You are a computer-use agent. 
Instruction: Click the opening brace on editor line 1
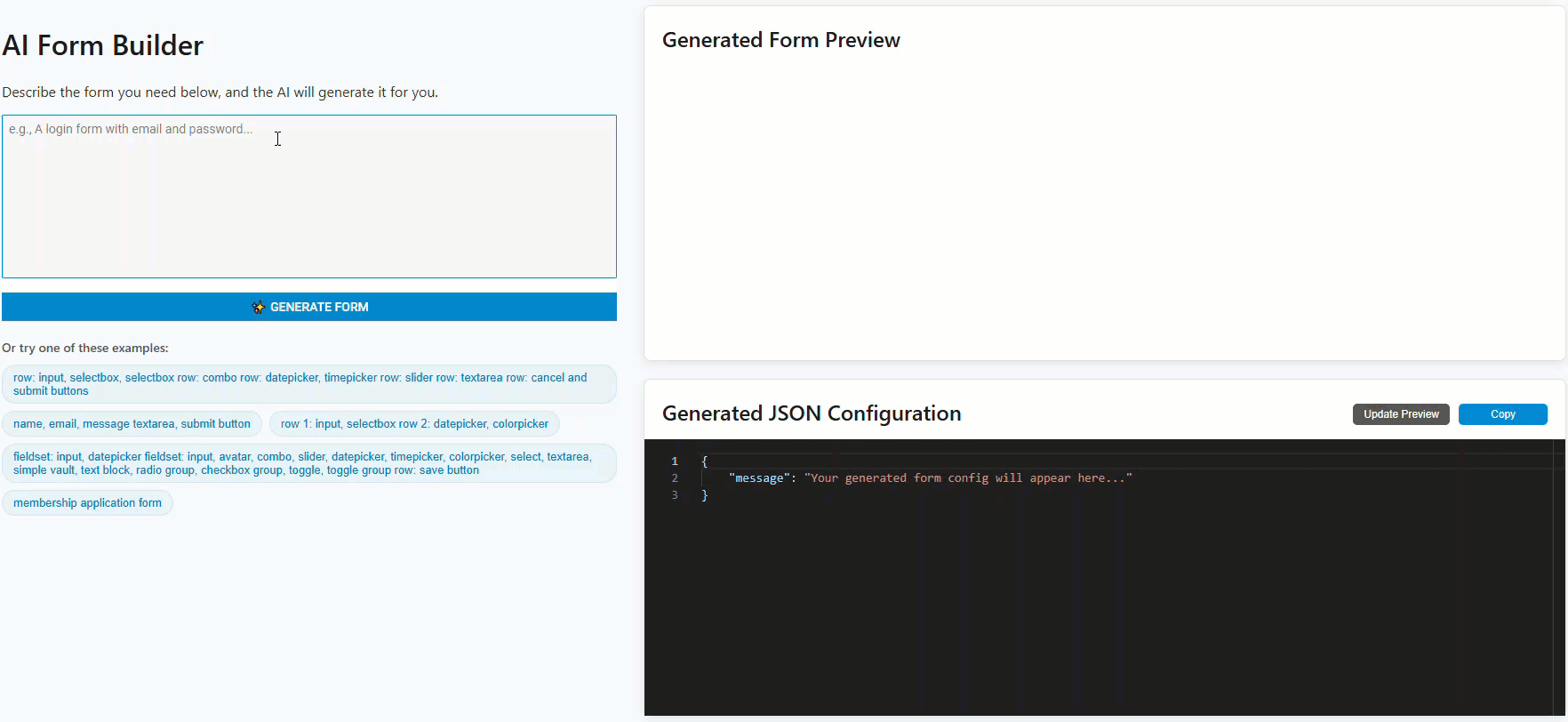pyautogui.click(x=705, y=461)
